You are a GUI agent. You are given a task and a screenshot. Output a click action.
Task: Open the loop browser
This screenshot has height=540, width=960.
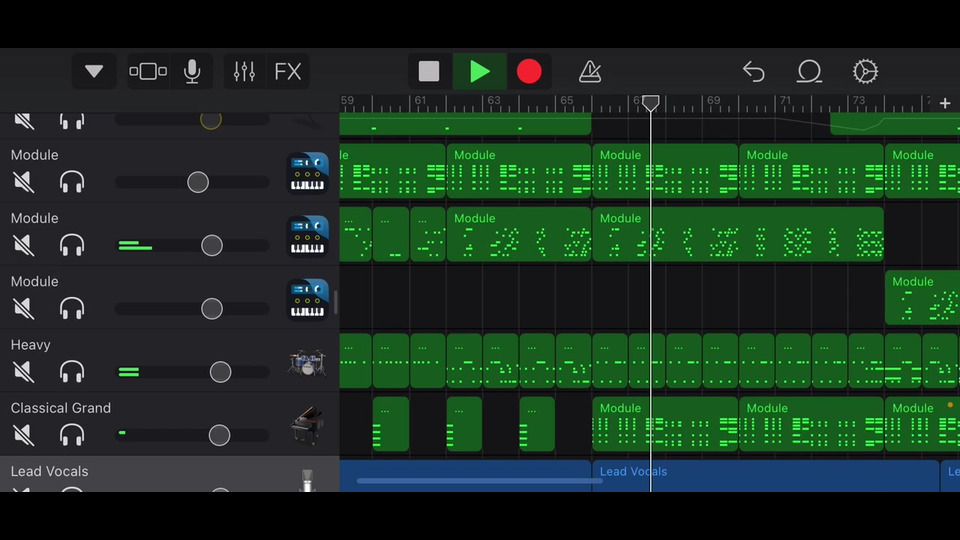coord(809,72)
